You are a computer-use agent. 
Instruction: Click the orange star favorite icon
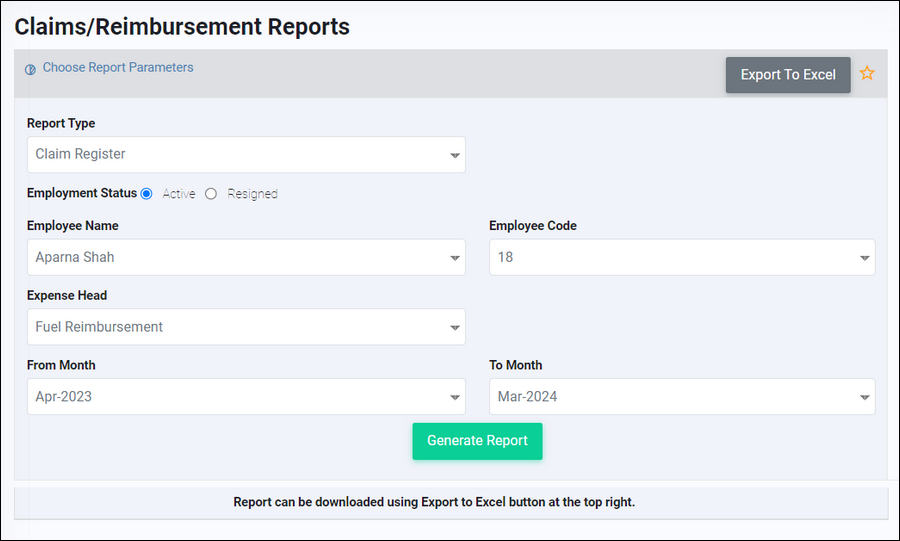point(867,74)
